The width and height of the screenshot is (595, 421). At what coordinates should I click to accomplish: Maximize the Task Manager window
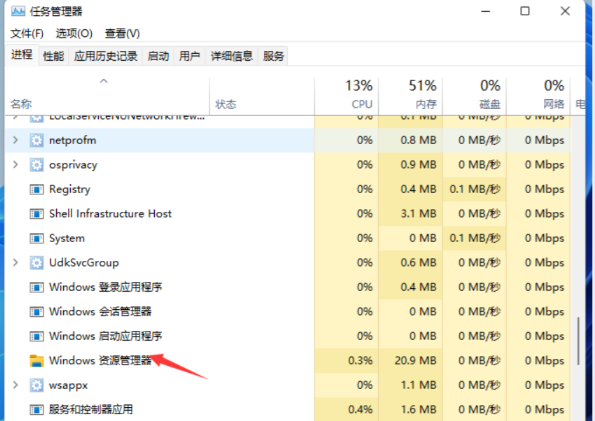(525, 11)
